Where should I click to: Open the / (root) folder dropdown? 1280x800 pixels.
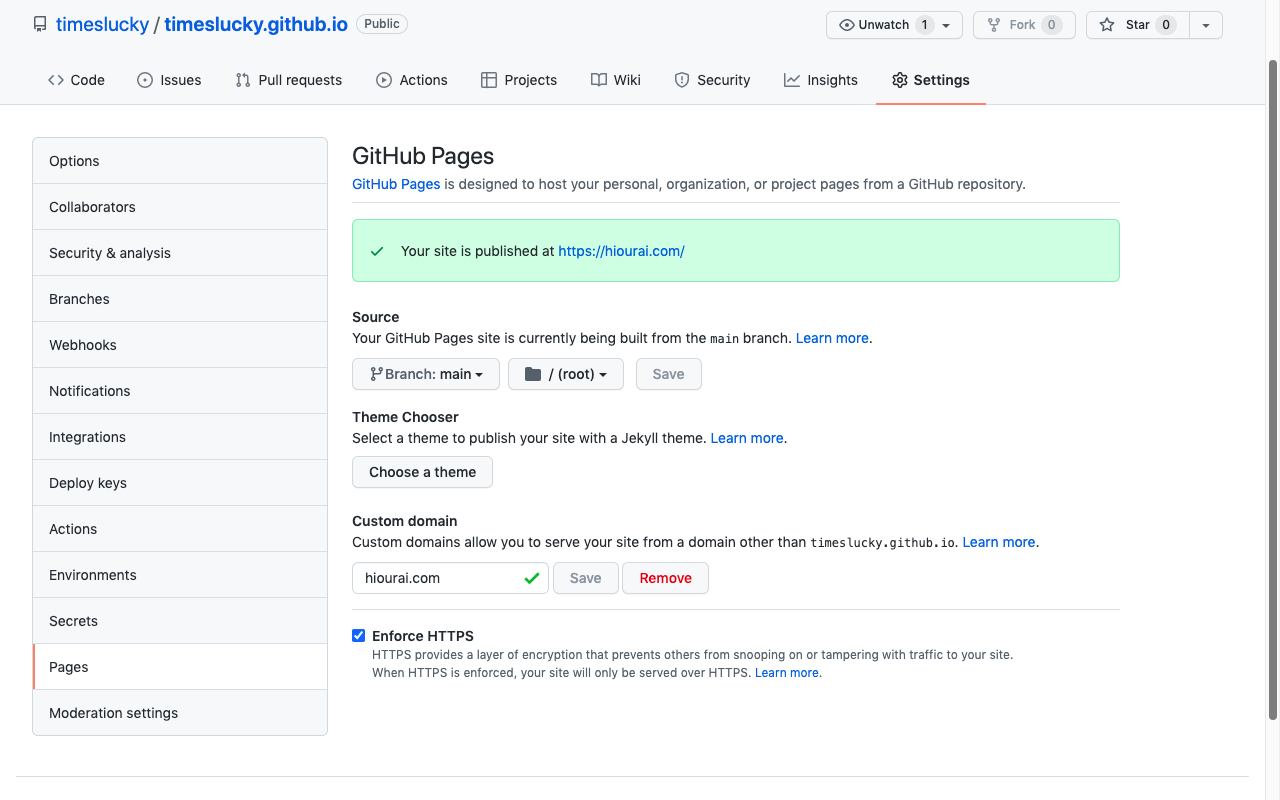pos(566,374)
